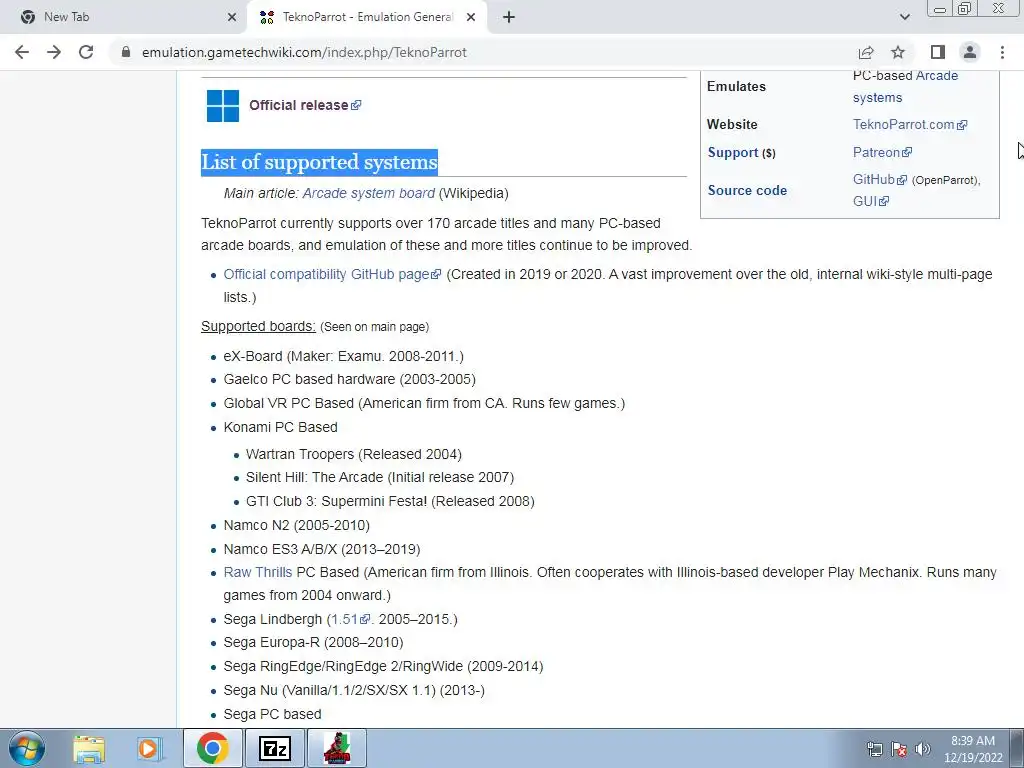Image resolution: width=1024 pixels, height=768 pixels.
Task: Click Source code infobox label
Action: click(x=747, y=190)
